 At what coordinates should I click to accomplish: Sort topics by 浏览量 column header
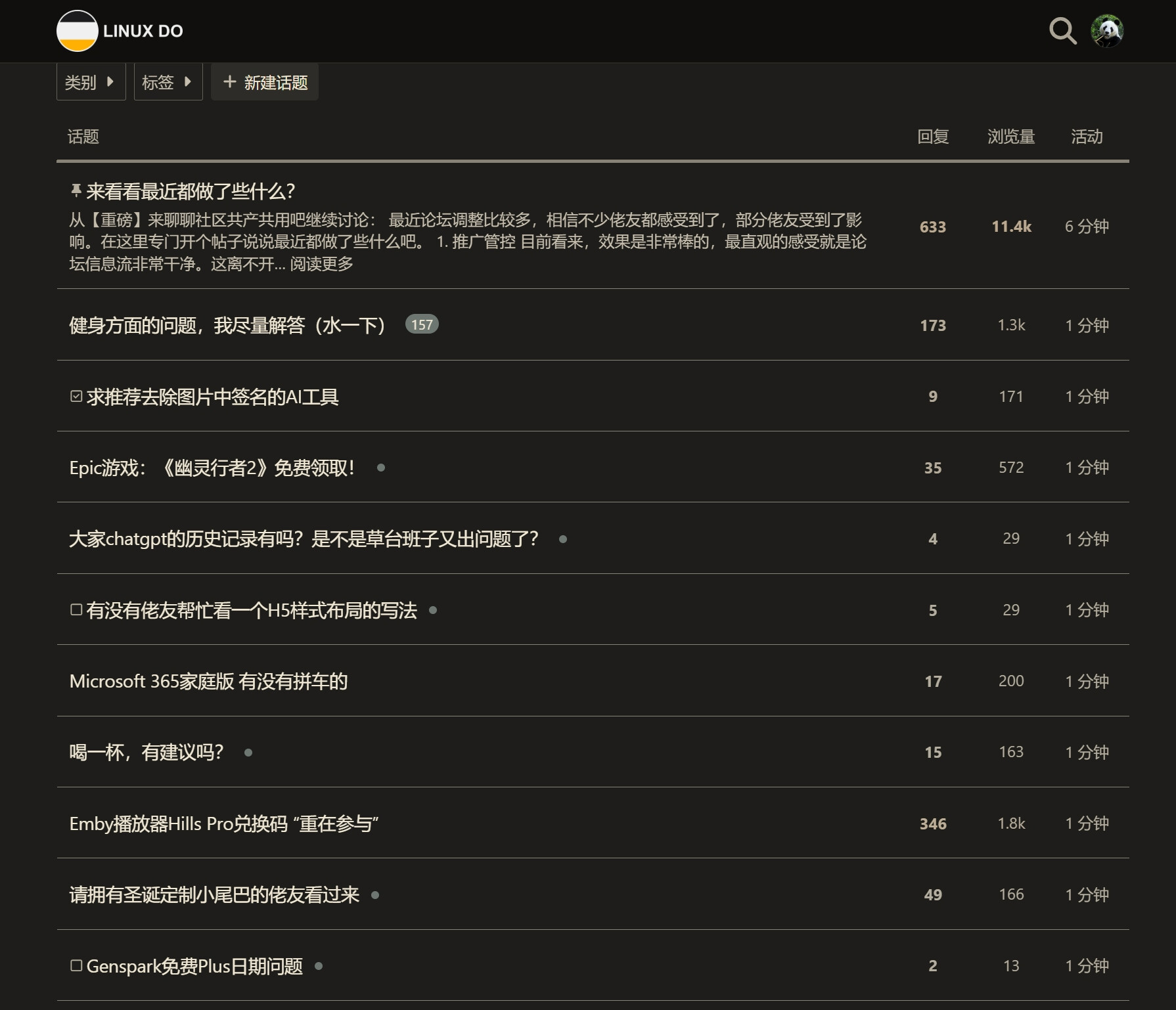[1011, 137]
